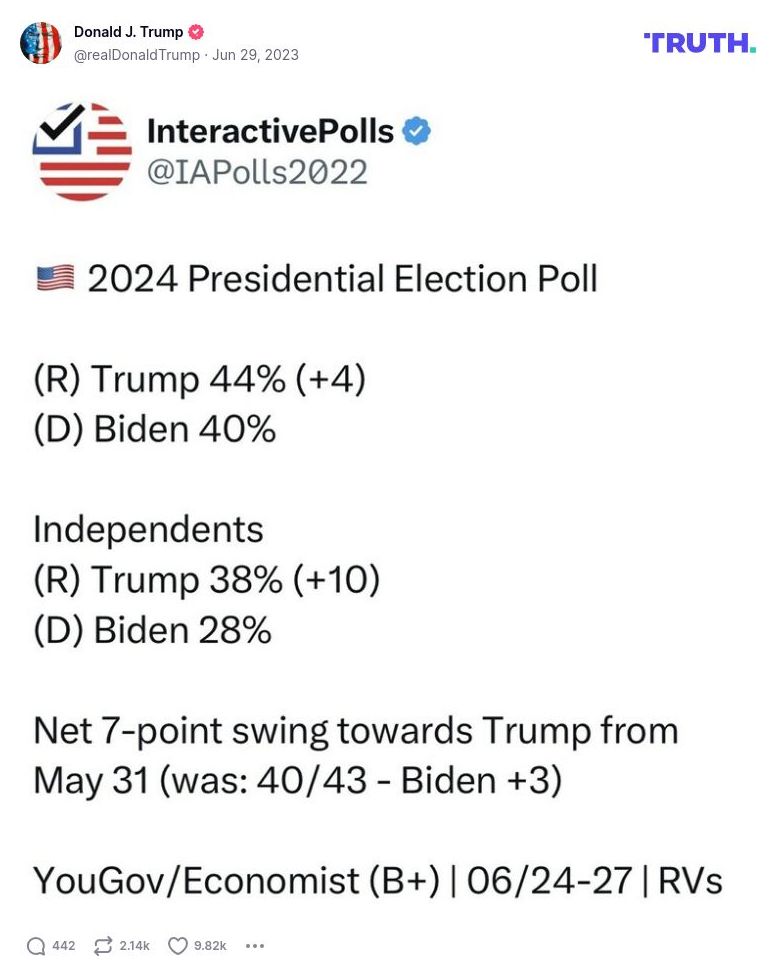This screenshot has width=777, height=976.
Task: Click the TRUTH logo in the top corner
Action: (699, 43)
